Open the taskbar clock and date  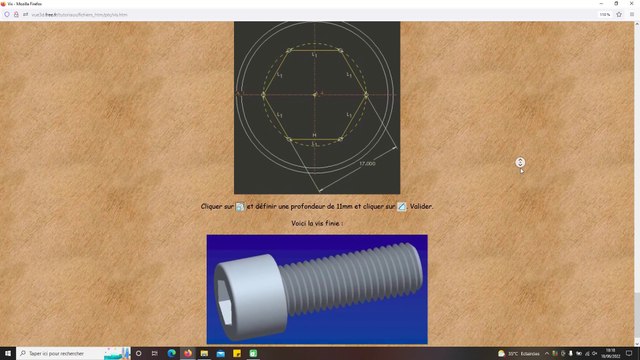pos(611,353)
